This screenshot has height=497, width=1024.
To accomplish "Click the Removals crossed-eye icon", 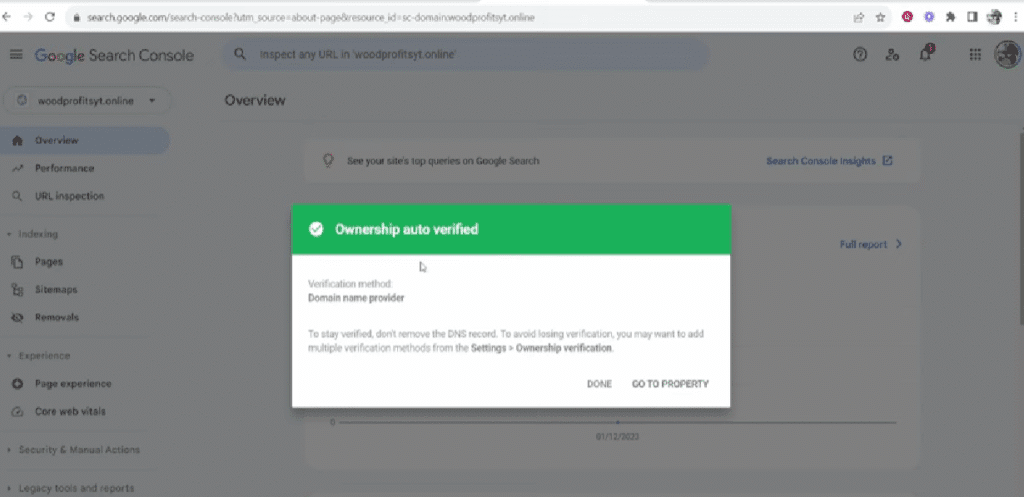I will tap(18, 317).
